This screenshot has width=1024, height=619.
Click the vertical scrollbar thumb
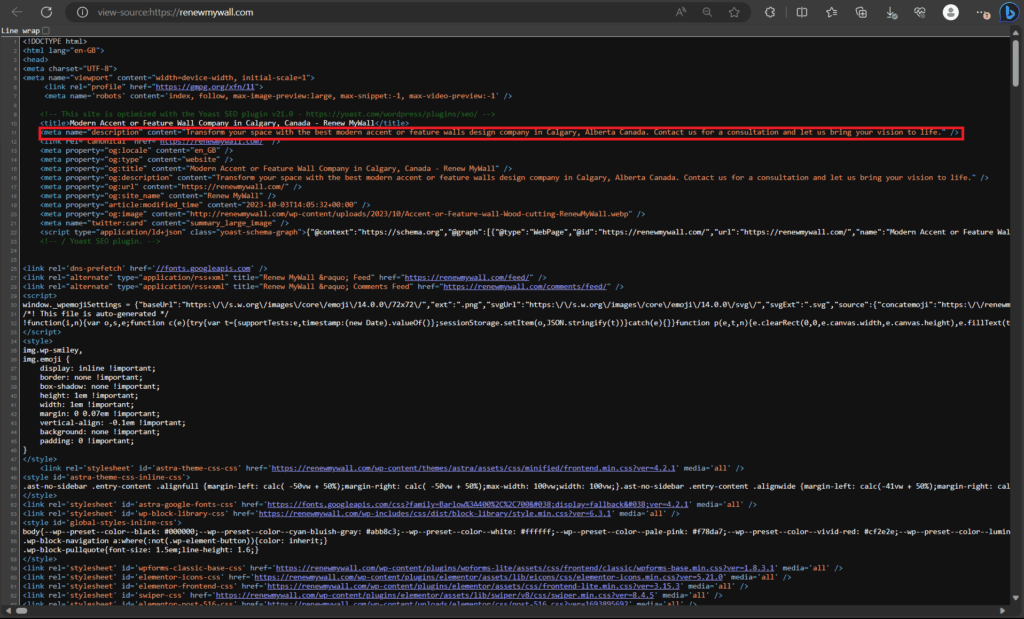(x=1016, y=65)
